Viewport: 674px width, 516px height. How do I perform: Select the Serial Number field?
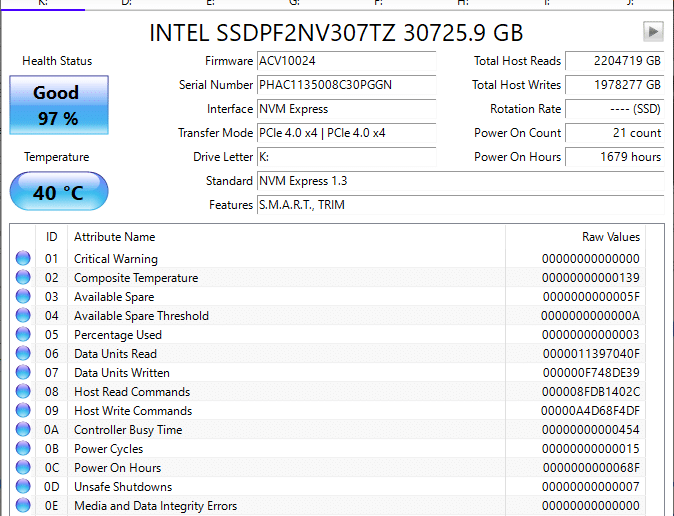346,85
